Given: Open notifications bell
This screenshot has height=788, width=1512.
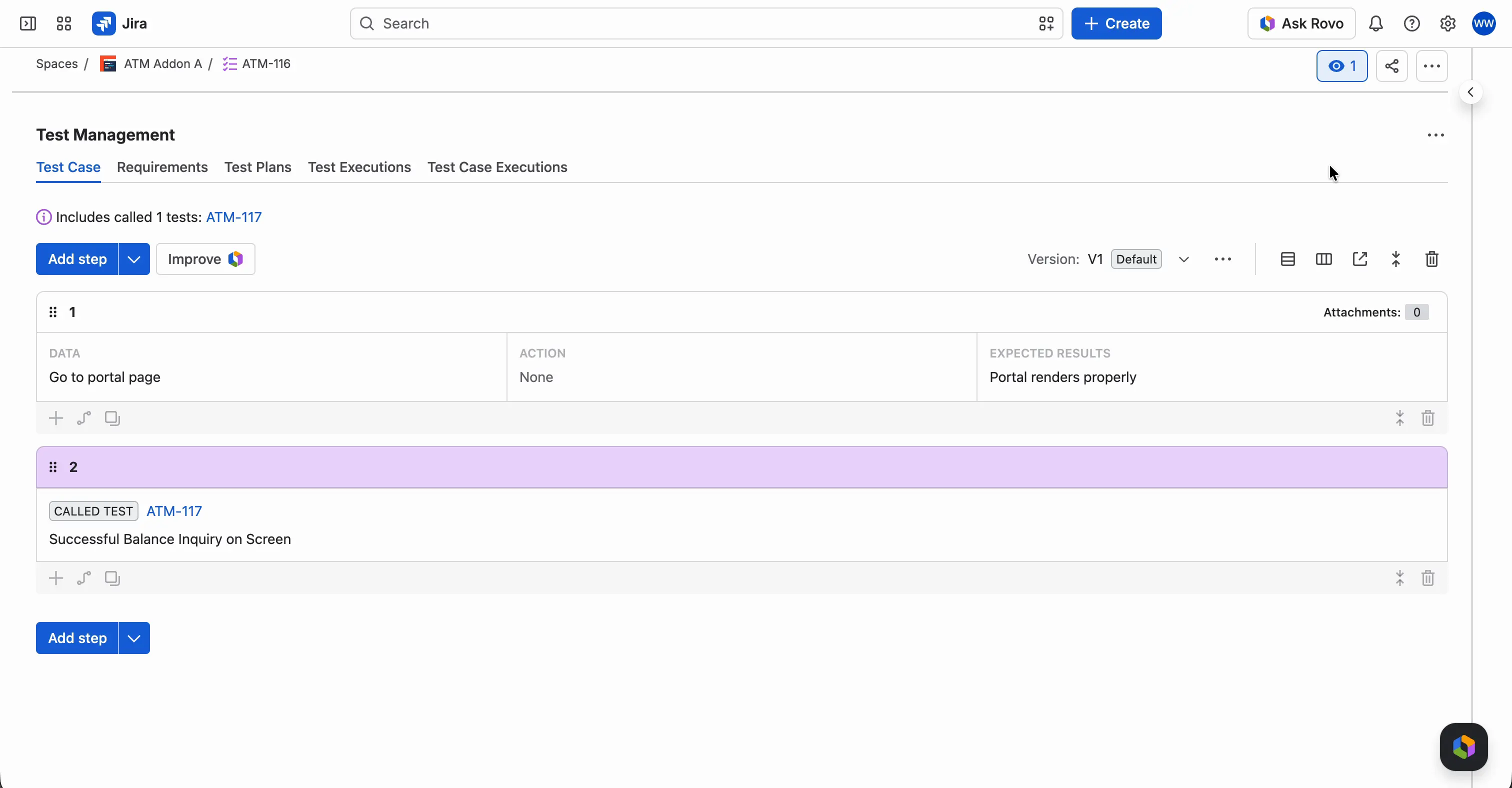Looking at the screenshot, I should pos(1376,23).
